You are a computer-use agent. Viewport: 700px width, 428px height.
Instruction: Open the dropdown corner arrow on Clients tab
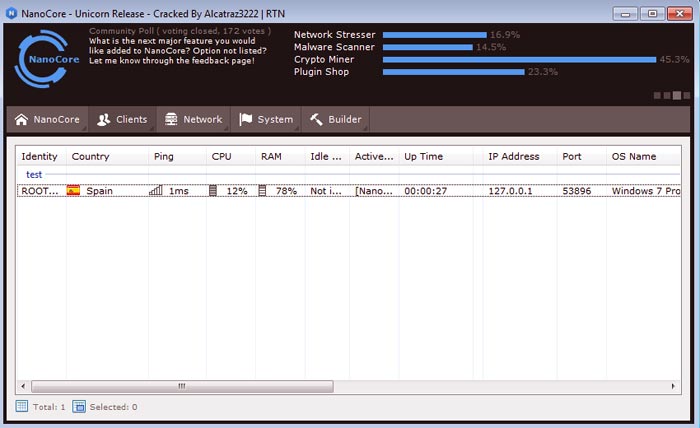[x=152, y=129]
